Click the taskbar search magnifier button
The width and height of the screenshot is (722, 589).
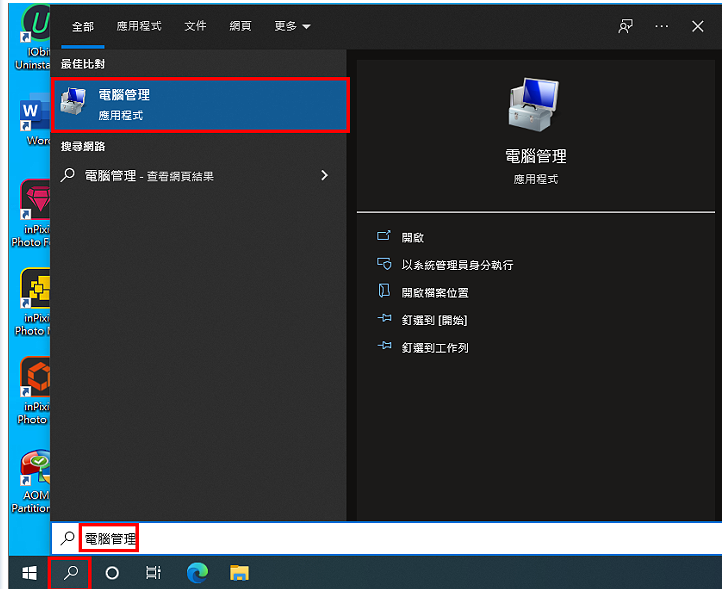70,573
